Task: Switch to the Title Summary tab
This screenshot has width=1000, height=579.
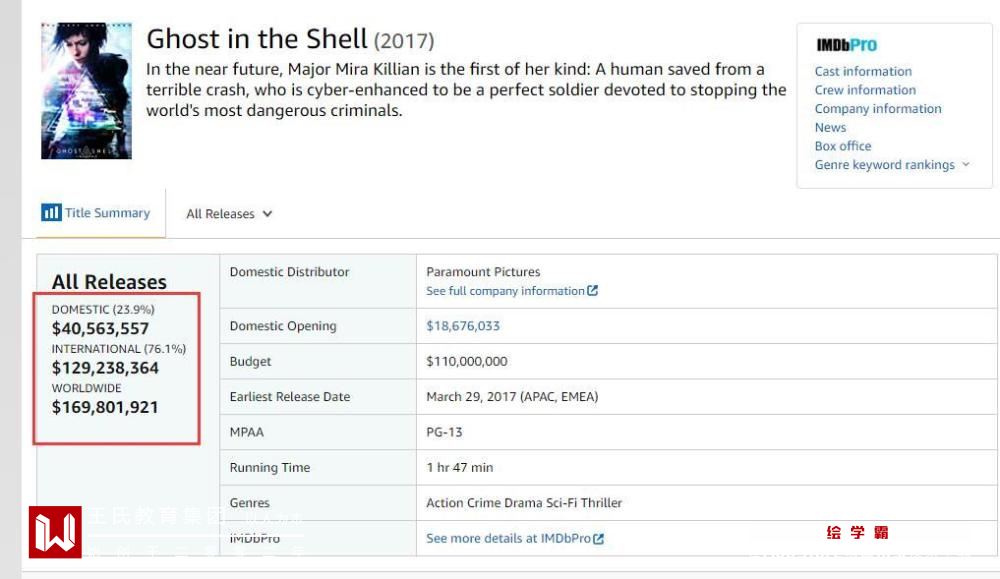Action: point(107,213)
